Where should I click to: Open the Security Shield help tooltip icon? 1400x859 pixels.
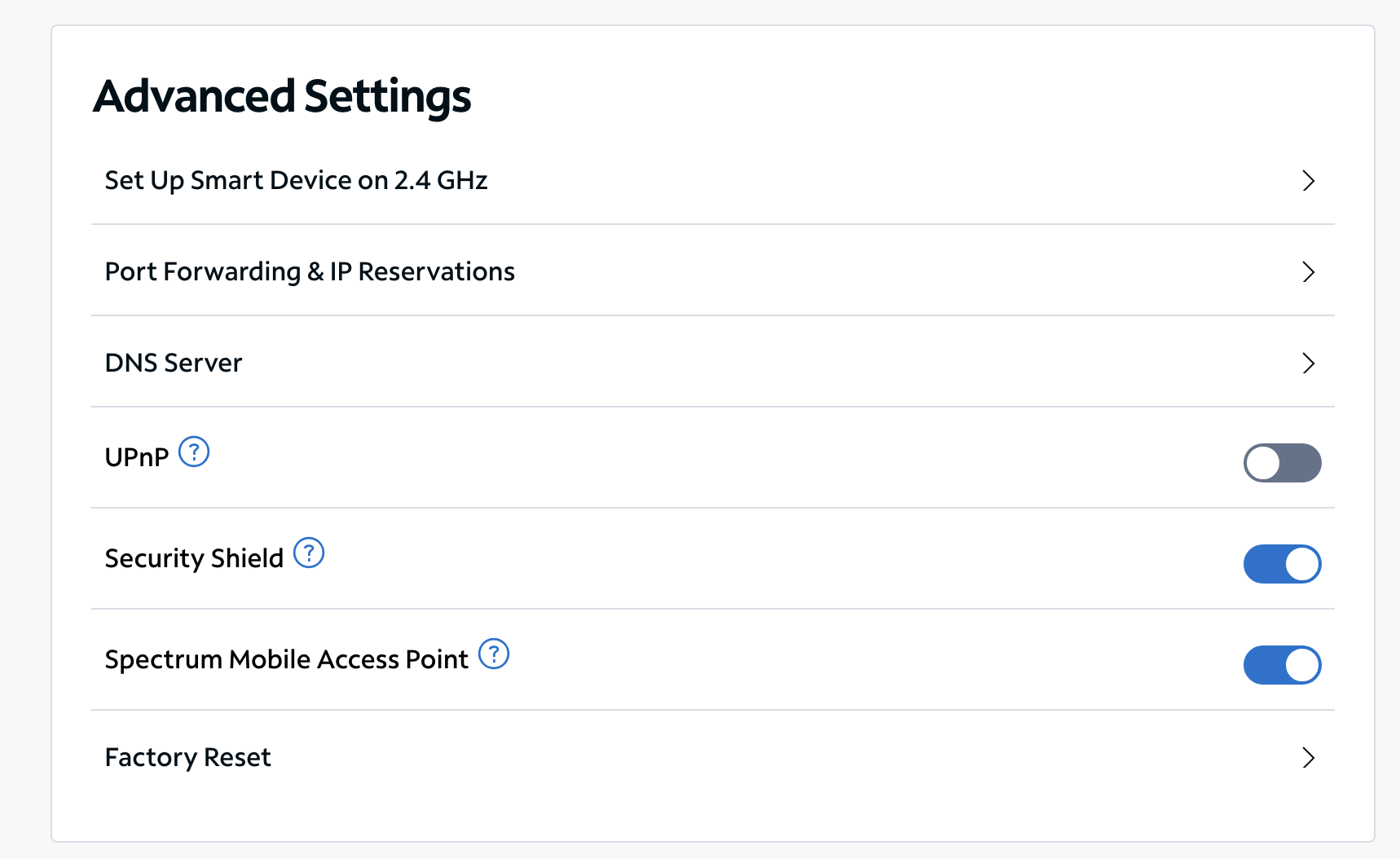(x=309, y=553)
